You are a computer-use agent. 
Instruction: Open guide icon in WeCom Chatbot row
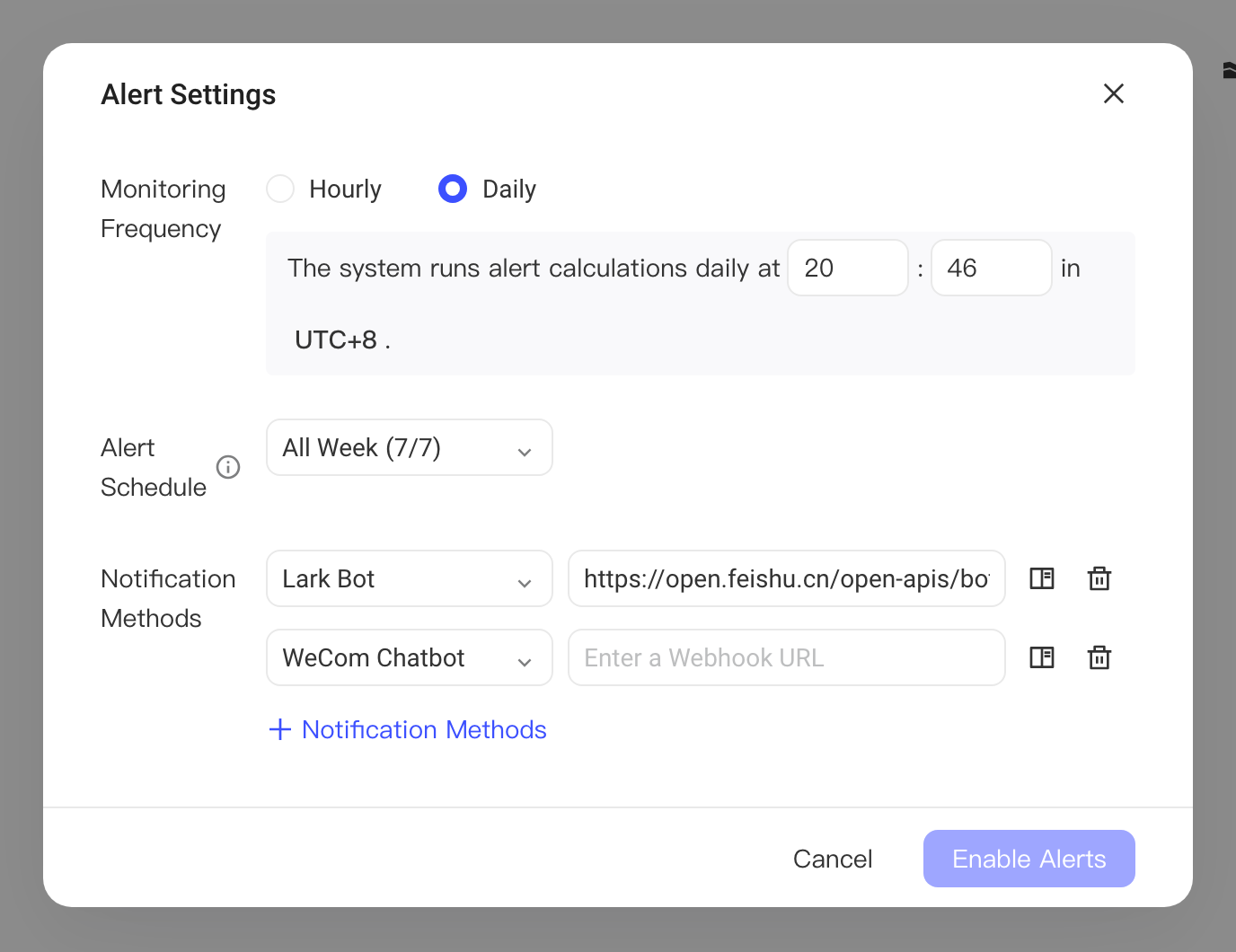coord(1042,657)
